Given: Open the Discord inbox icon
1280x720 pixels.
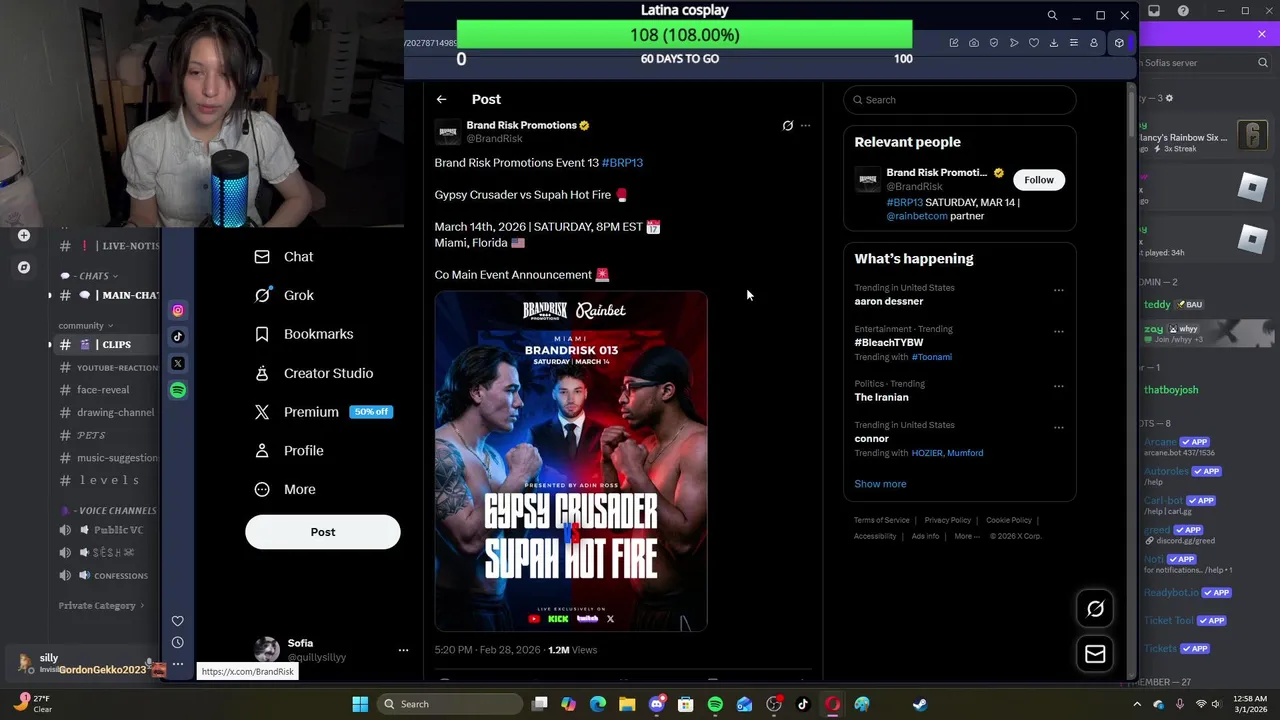Looking at the screenshot, I should (x=1154, y=11).
